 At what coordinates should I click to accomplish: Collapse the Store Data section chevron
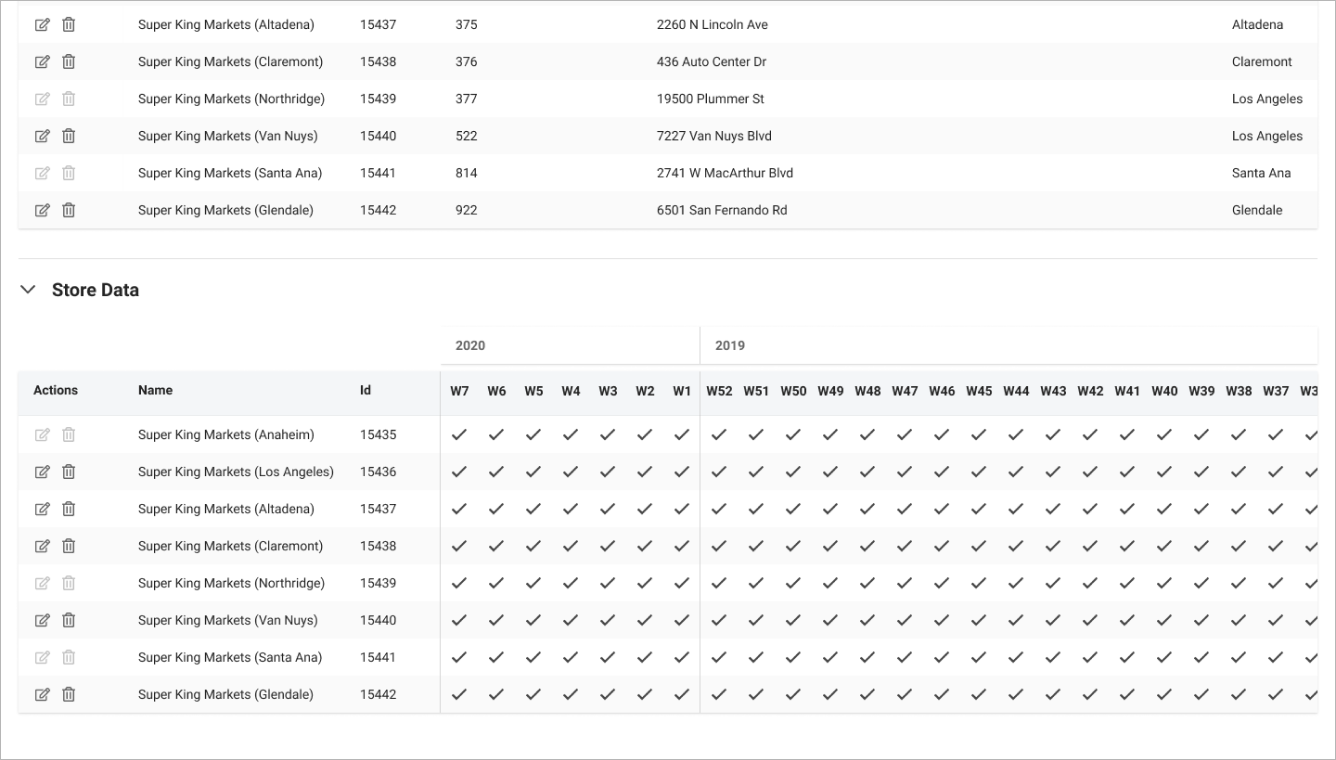[x=29, y=290]
